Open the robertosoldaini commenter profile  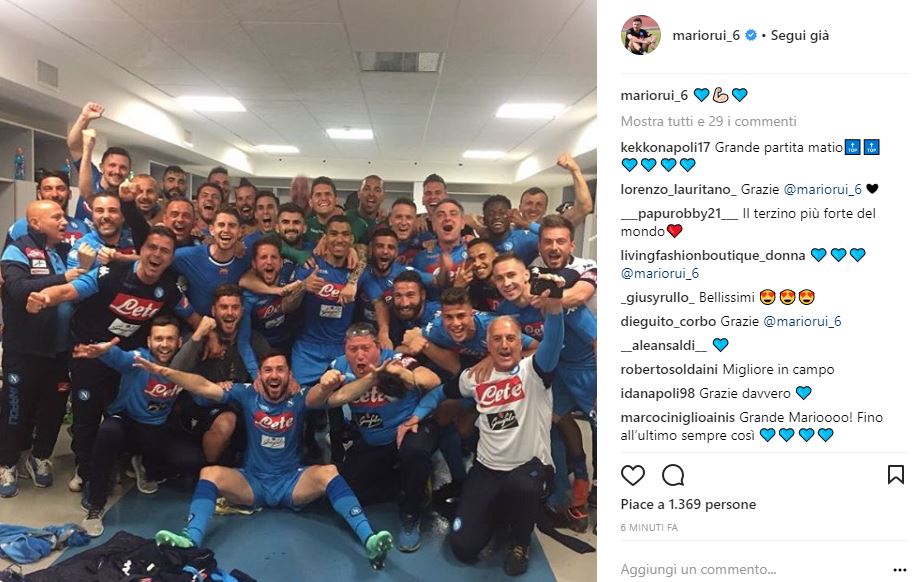669,370
